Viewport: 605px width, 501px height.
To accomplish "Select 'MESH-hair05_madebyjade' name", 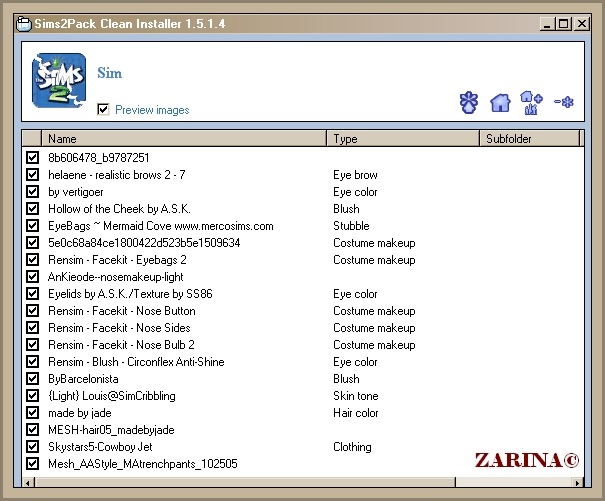I will [x=111, y=430].
